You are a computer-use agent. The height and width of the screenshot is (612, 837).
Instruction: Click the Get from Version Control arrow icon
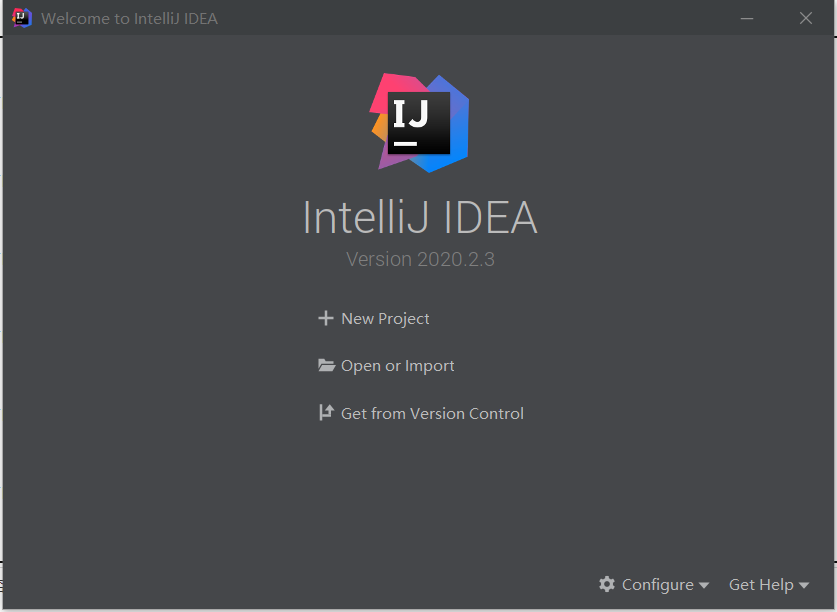pos(326,413)
